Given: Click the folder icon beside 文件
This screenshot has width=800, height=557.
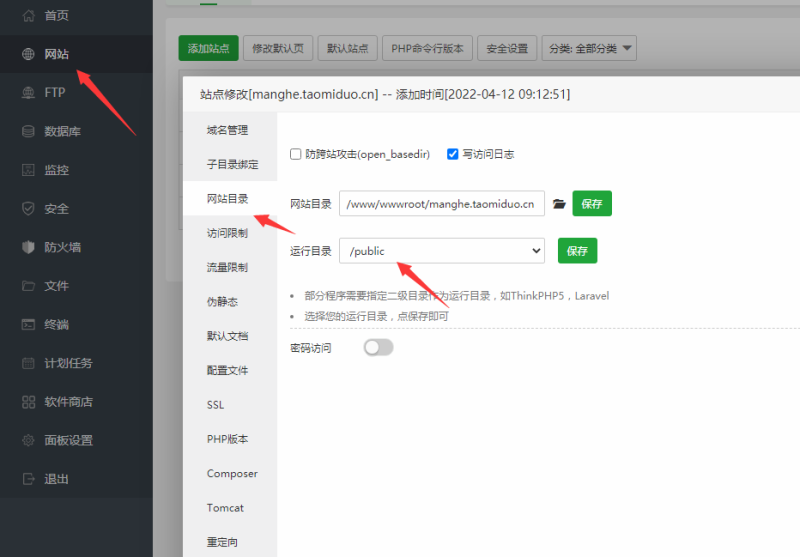Looking at the screenshot, I should pyautogui.click(x=29, y=286).
